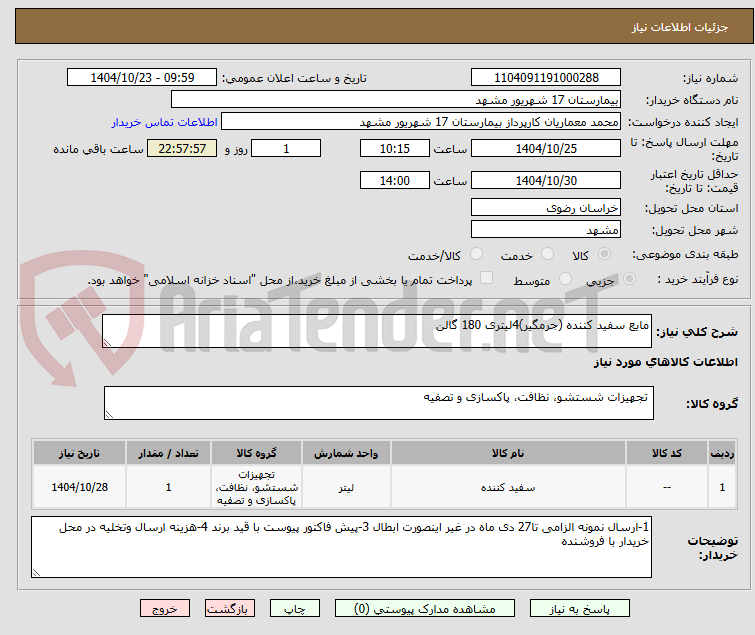Select the کالا/خدمت radio button

coord(476,254)
